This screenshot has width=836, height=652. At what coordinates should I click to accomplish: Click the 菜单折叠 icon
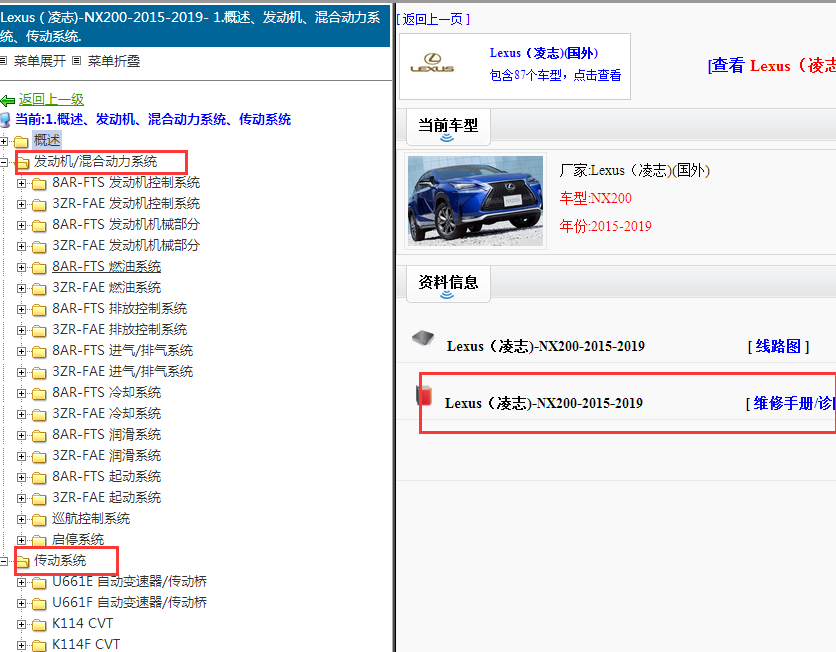(x=77, y=61)
